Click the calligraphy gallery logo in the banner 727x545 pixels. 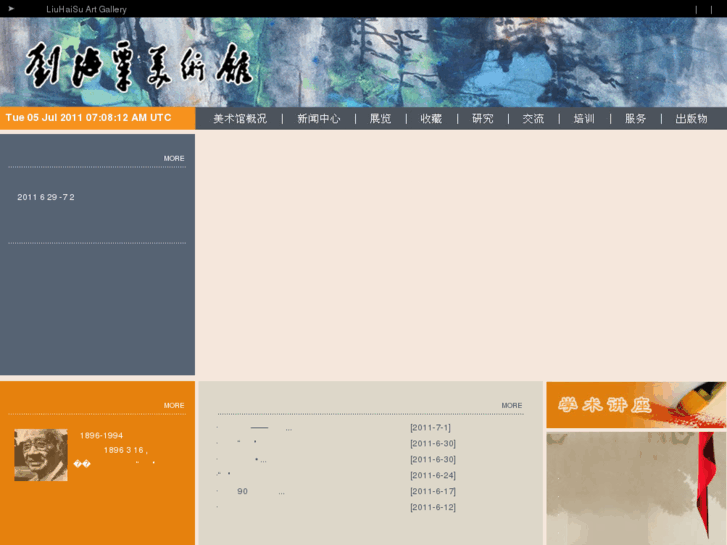click(138, 65)
